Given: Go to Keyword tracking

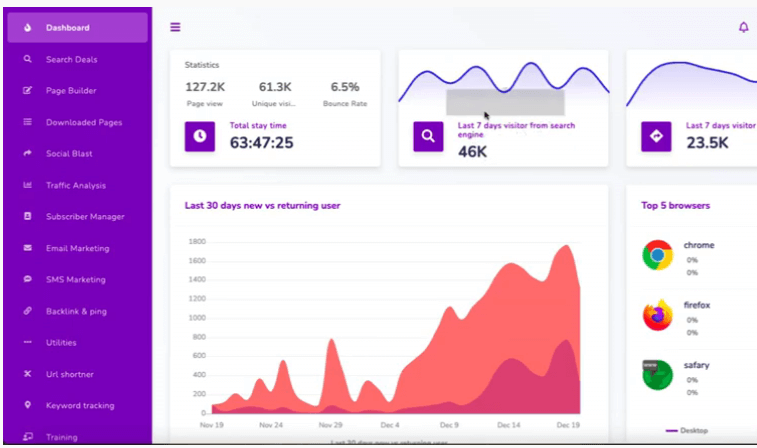Looking at the screenshot, I should pos(78,406).
